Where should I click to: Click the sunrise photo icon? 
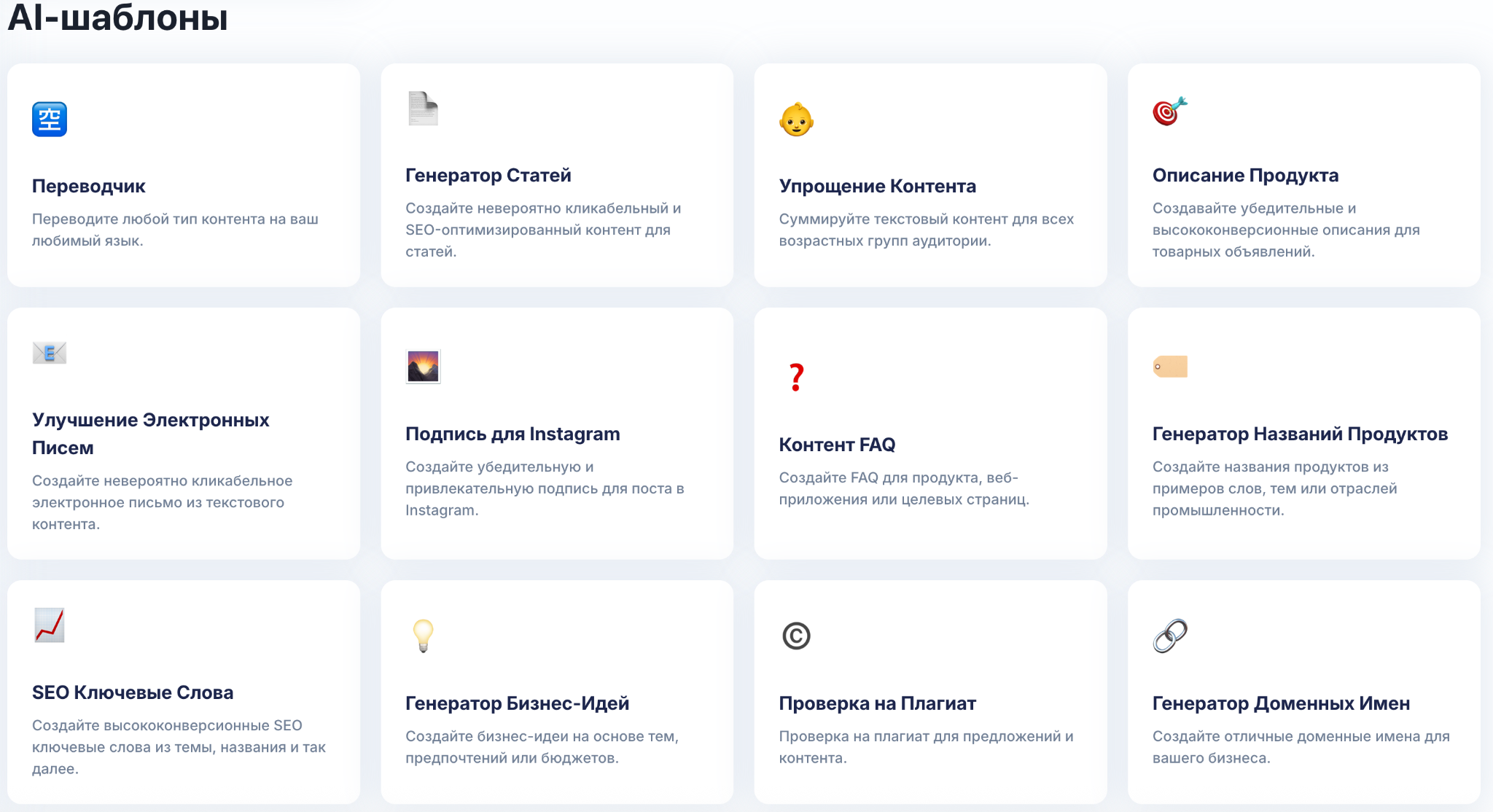pos(423,367)
